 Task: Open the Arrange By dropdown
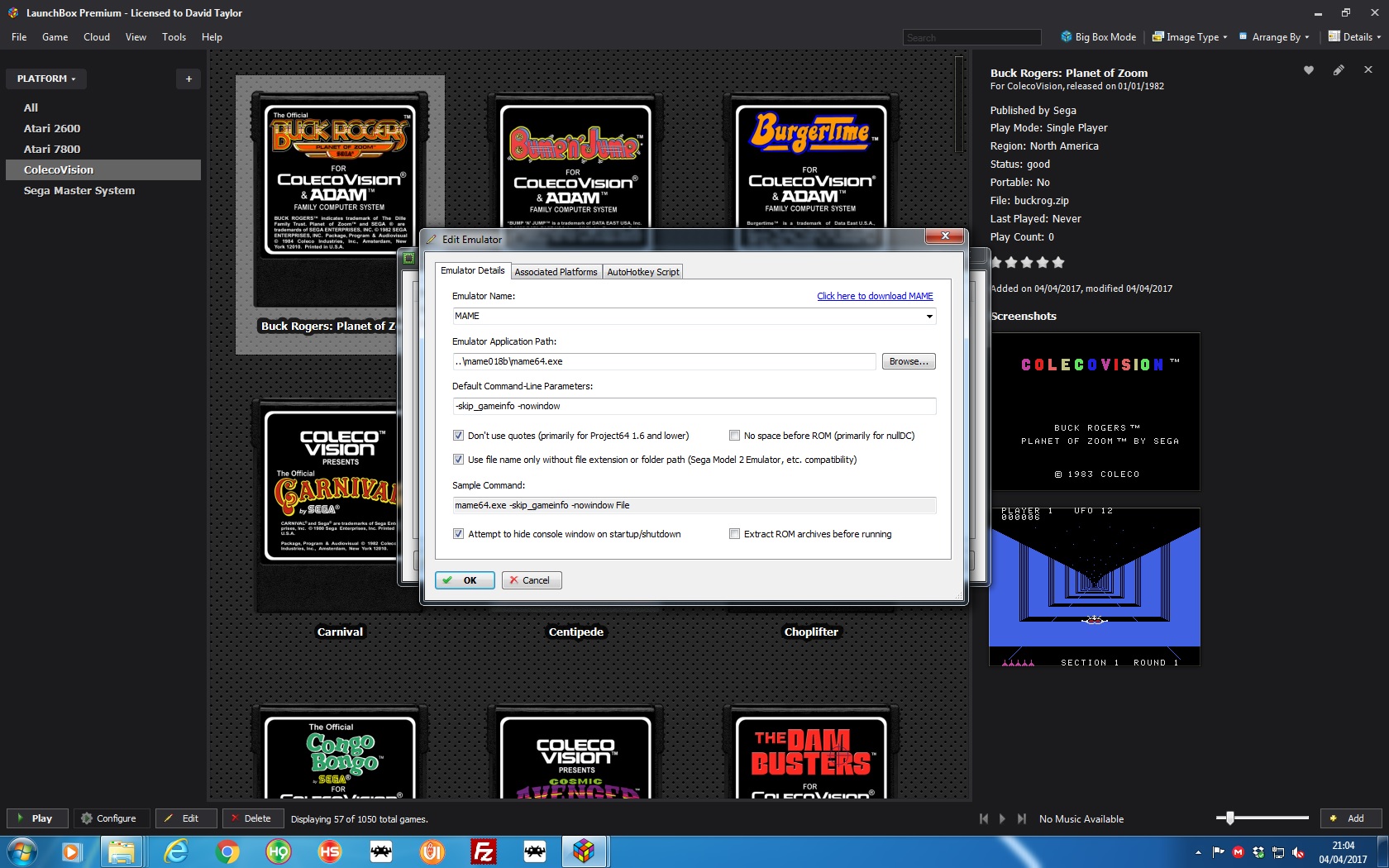pos(1274,37)
